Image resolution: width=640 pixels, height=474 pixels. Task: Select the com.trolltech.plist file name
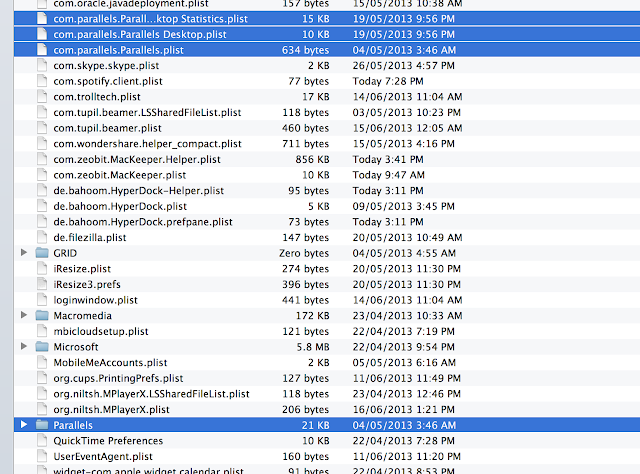coord(97,97)
